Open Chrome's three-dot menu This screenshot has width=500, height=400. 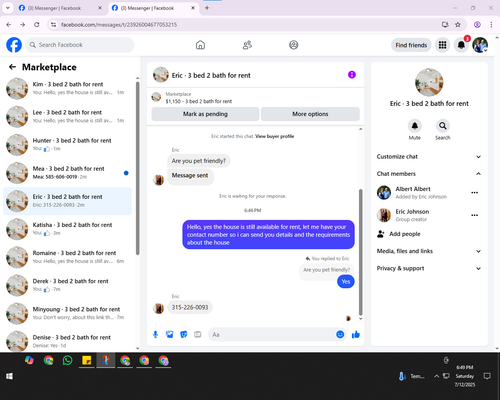(491, 25)
